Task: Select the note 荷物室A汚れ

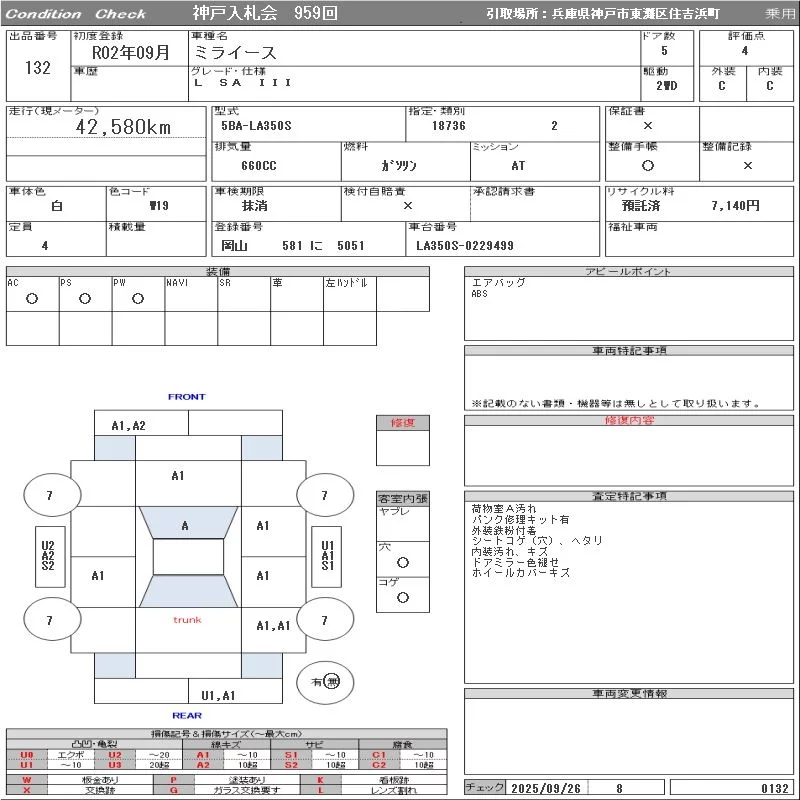Action: click(504, 509)
